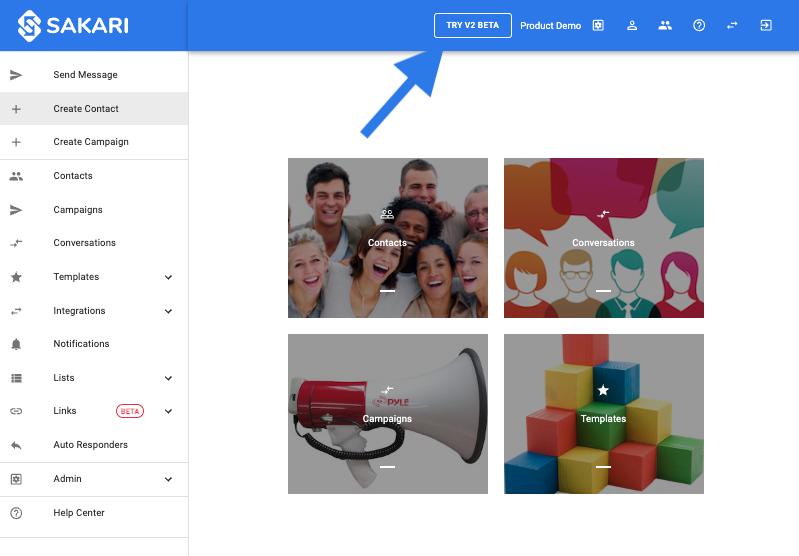The image size is (799, 556).
Task: Click the Lists text in the sidebar
Action: [x=64, y=378]
